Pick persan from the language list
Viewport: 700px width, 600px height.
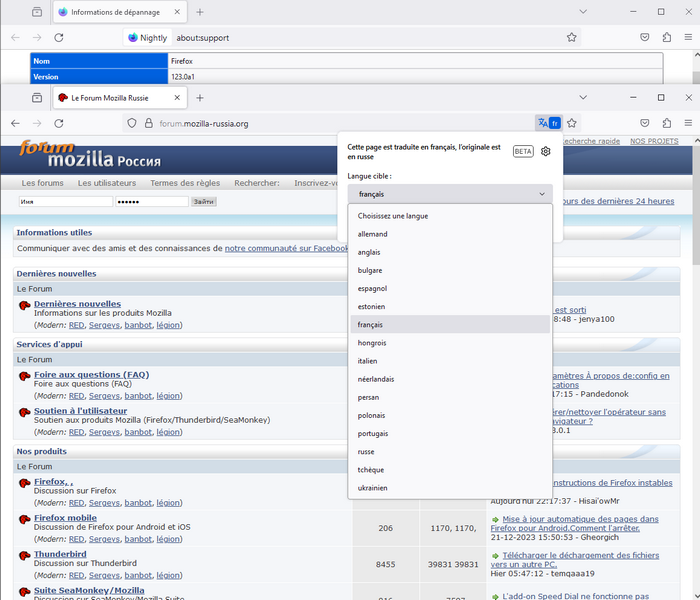[450, 397]
